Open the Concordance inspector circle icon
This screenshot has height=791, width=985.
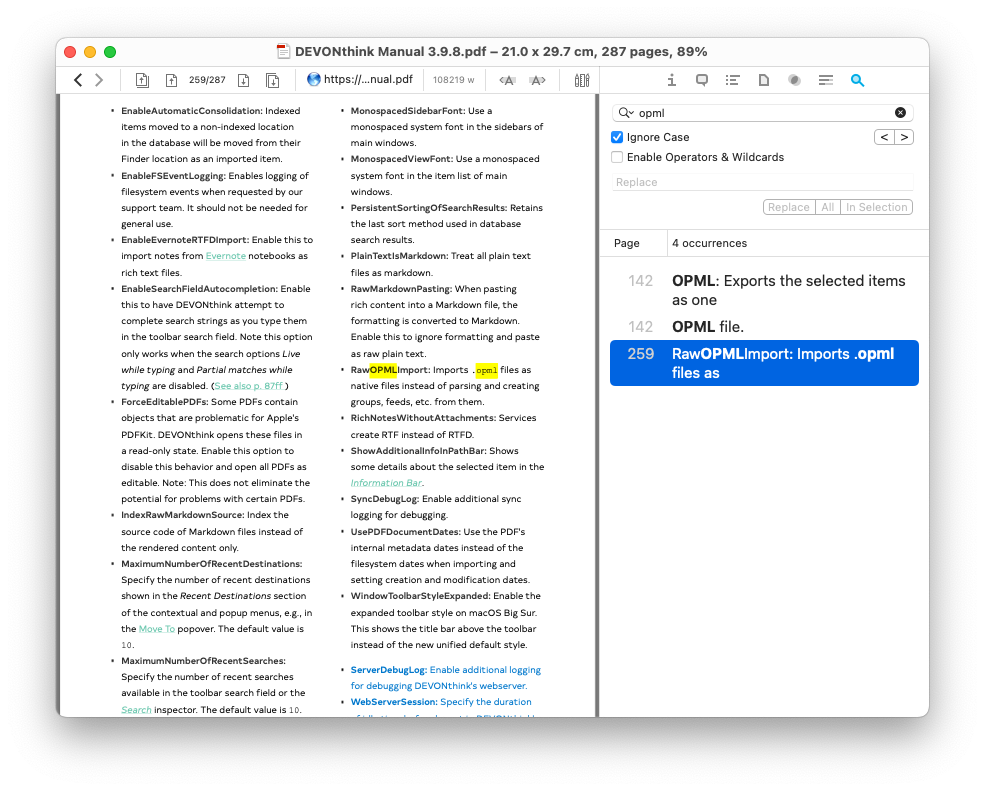pos(794,80)
